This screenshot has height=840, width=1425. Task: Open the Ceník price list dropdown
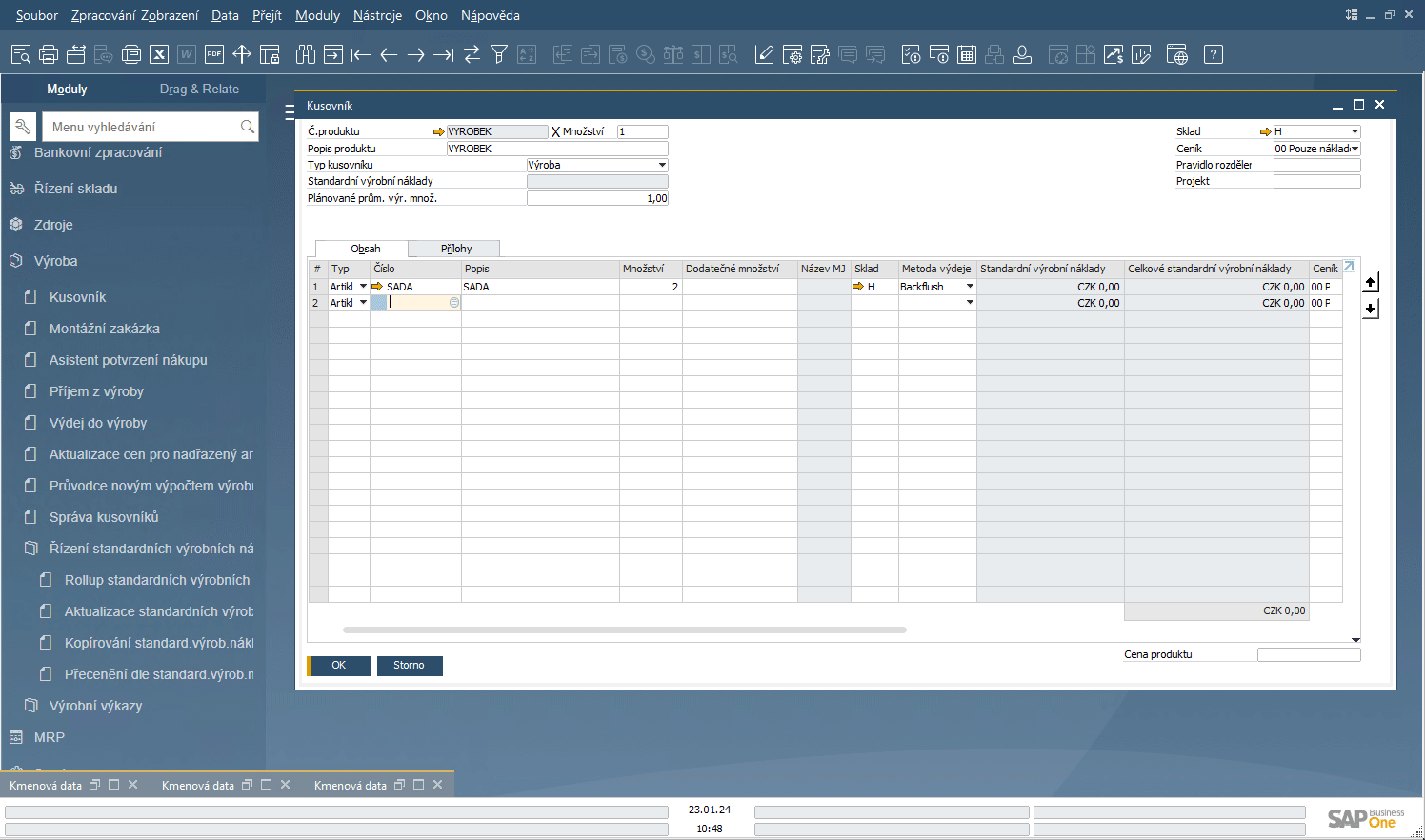click(x=1355, y=149)
